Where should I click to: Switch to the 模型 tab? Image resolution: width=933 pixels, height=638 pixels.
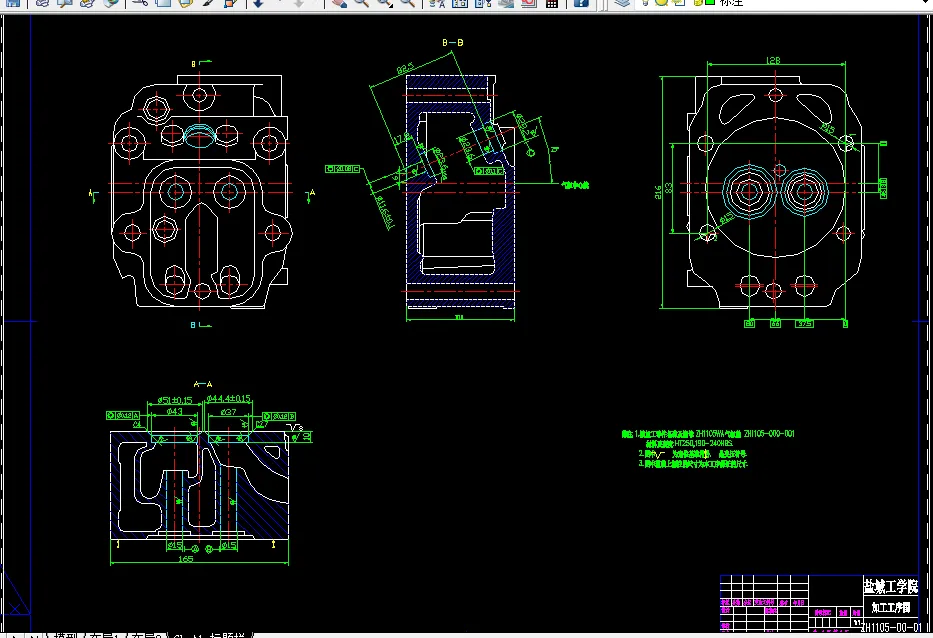pos(65,635)
